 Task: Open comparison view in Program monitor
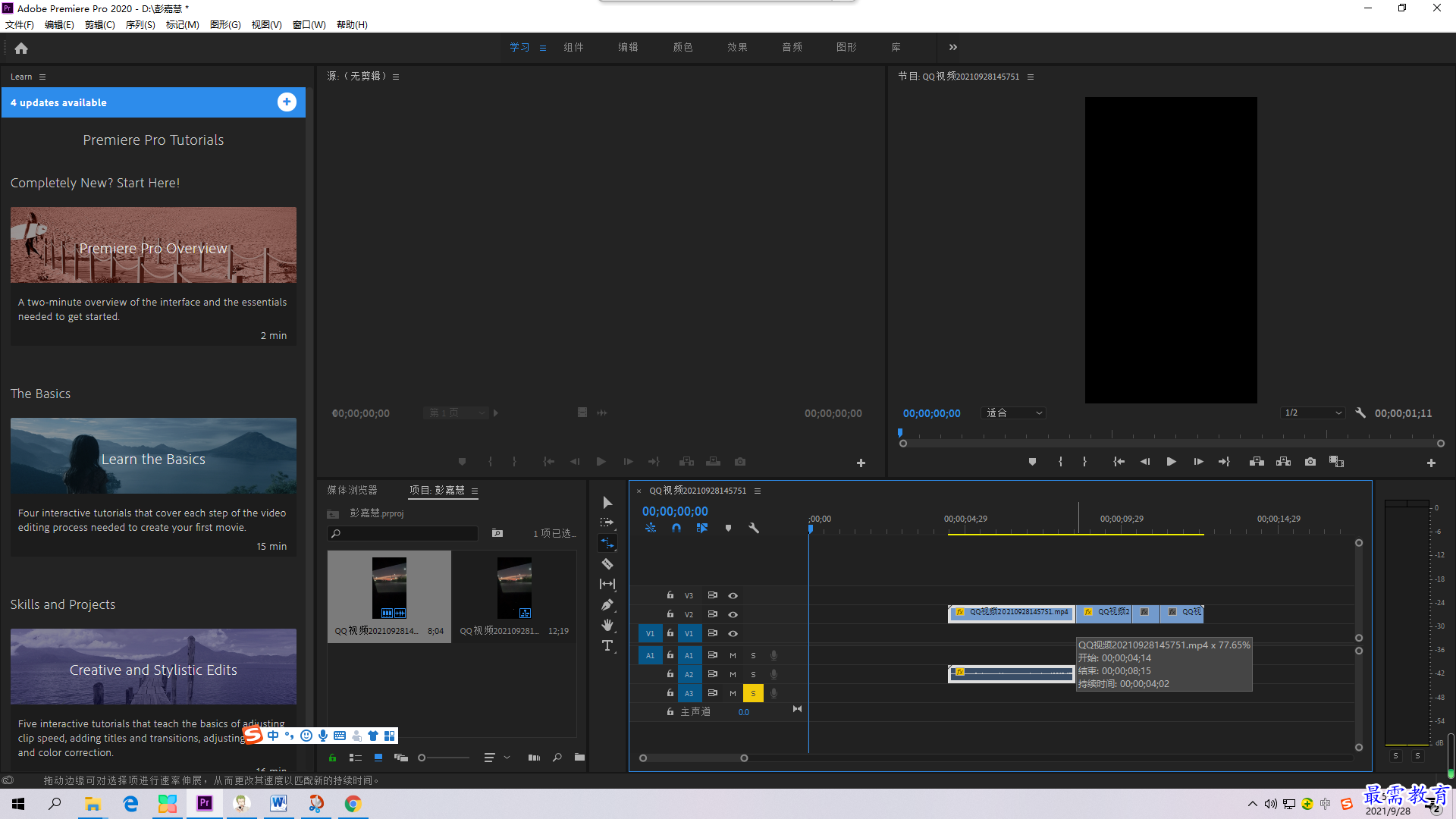click(x=1336, y=462)
